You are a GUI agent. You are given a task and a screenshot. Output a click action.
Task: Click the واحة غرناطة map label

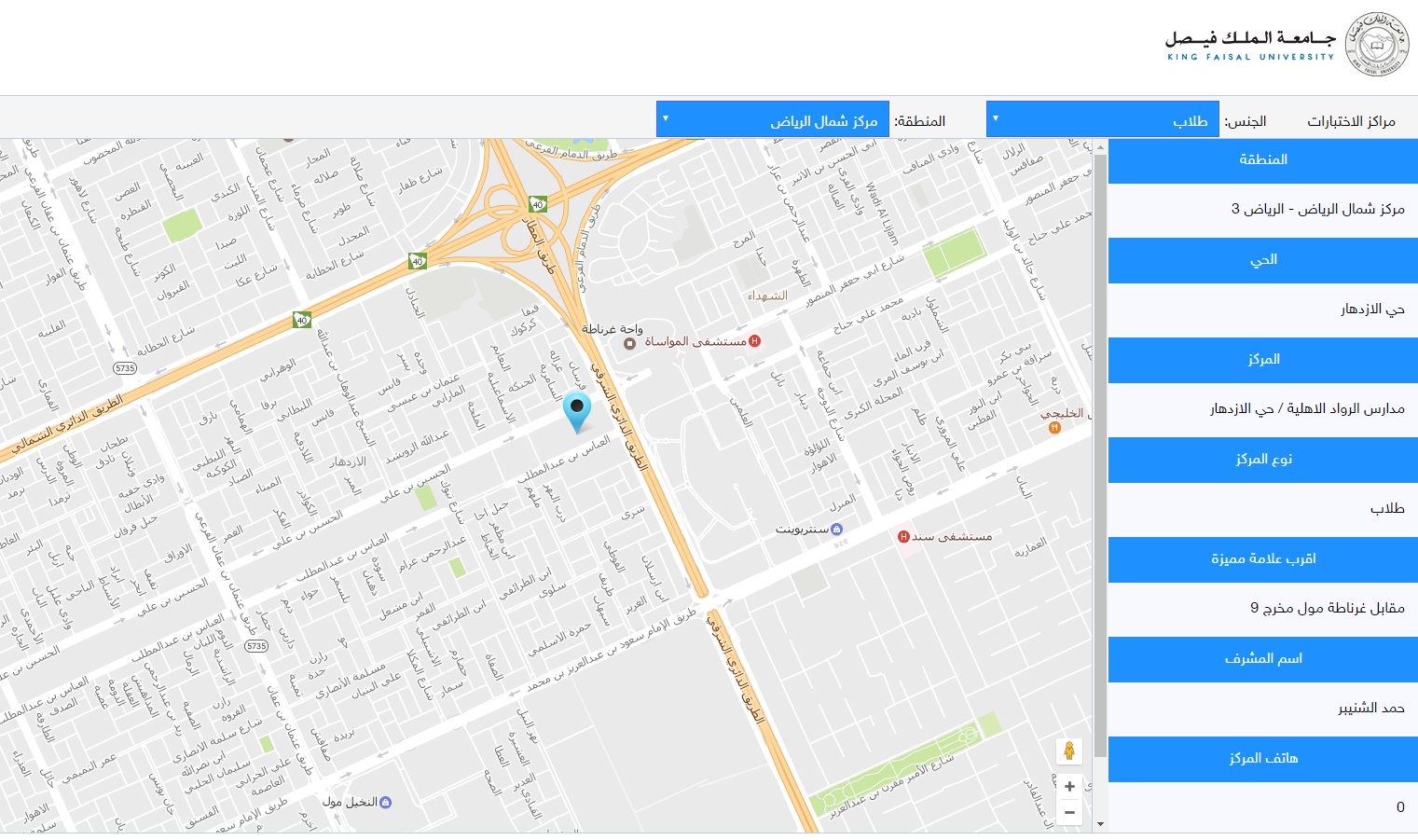point(613,328)
